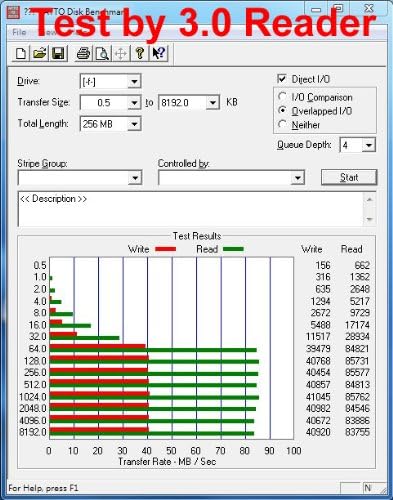Viewport: 393px width, 500px height.
Task: Activate the context Help arrow icon
Action: pos(159,53)
